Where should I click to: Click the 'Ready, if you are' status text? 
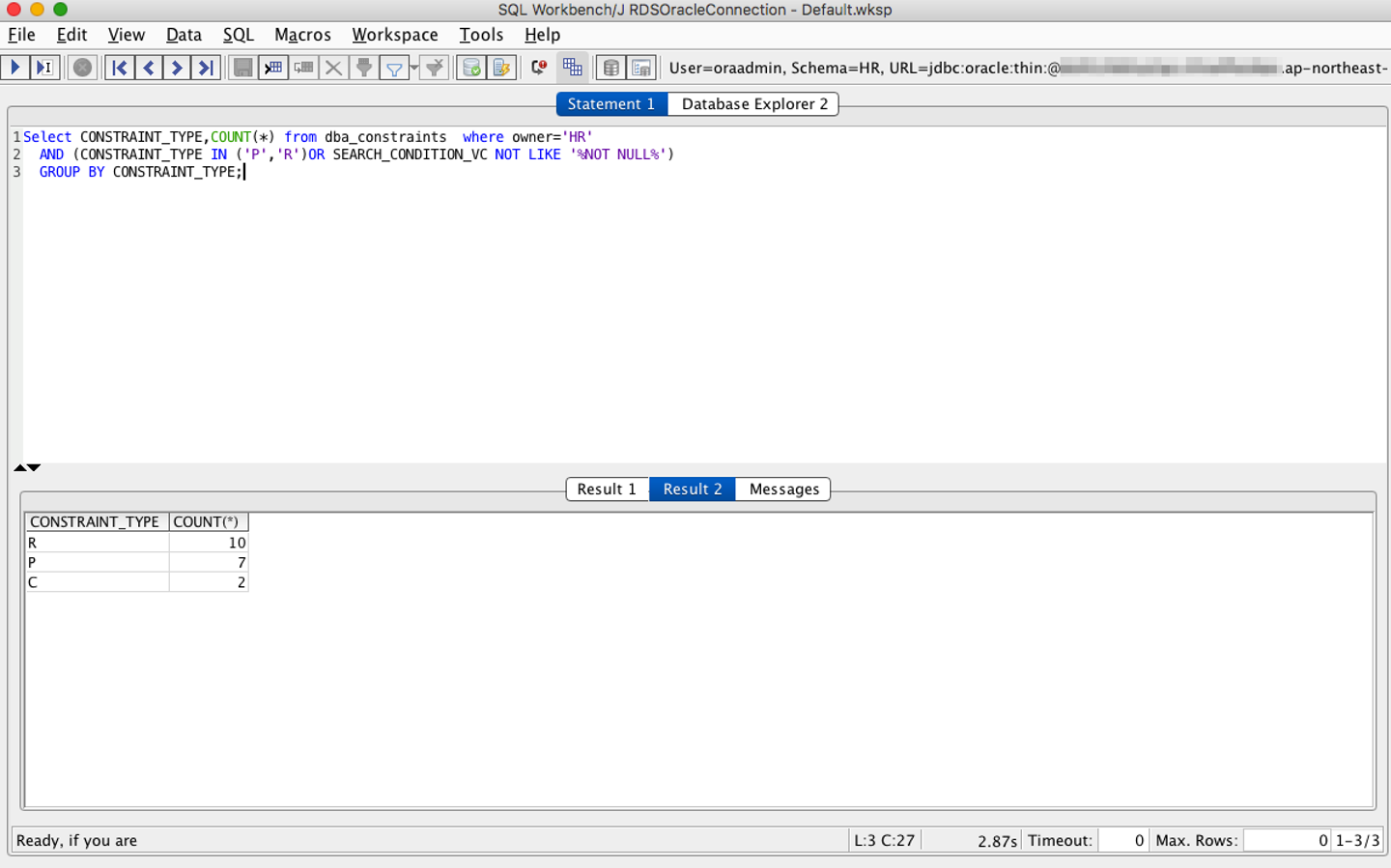[x=77, y=841]
